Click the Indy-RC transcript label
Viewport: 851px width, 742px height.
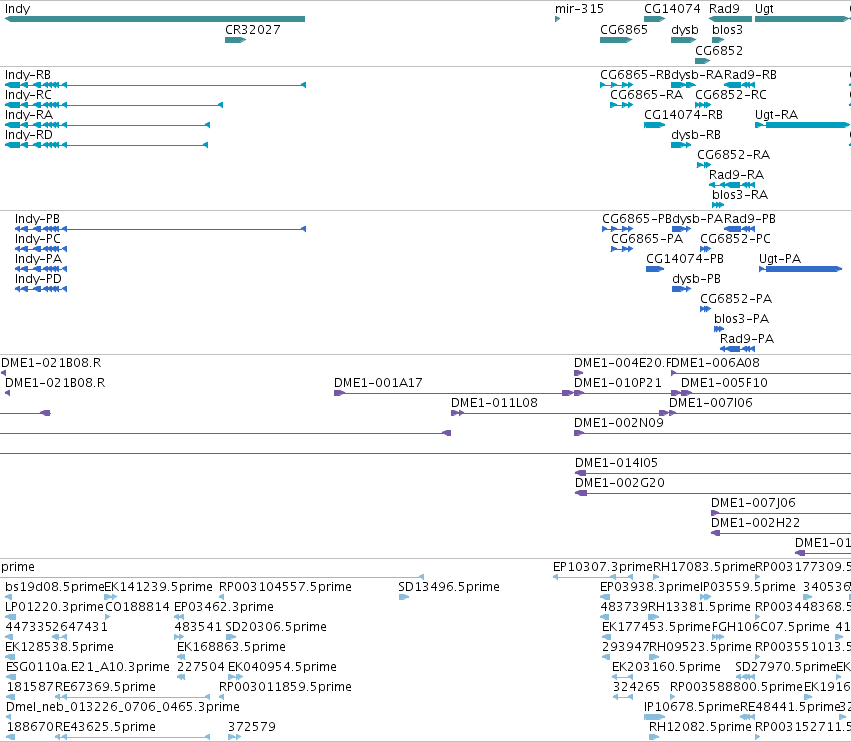28,95
